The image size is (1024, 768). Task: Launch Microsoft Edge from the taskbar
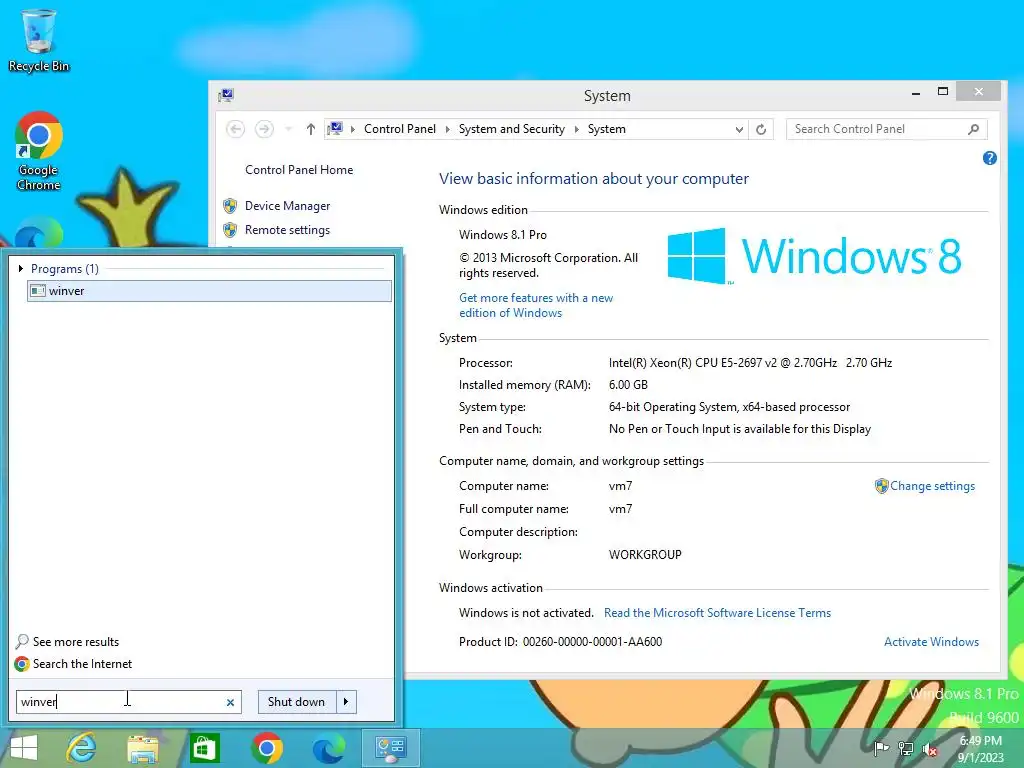[328, 748]
